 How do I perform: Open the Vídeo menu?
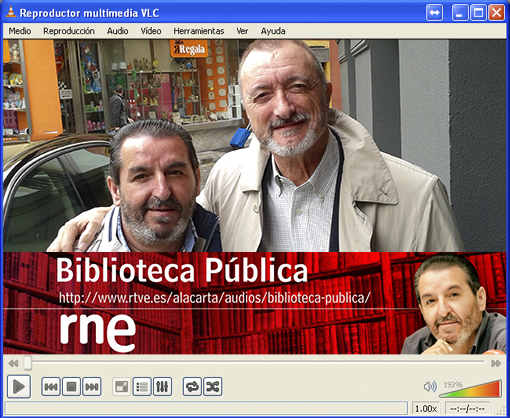click(151, 31)
